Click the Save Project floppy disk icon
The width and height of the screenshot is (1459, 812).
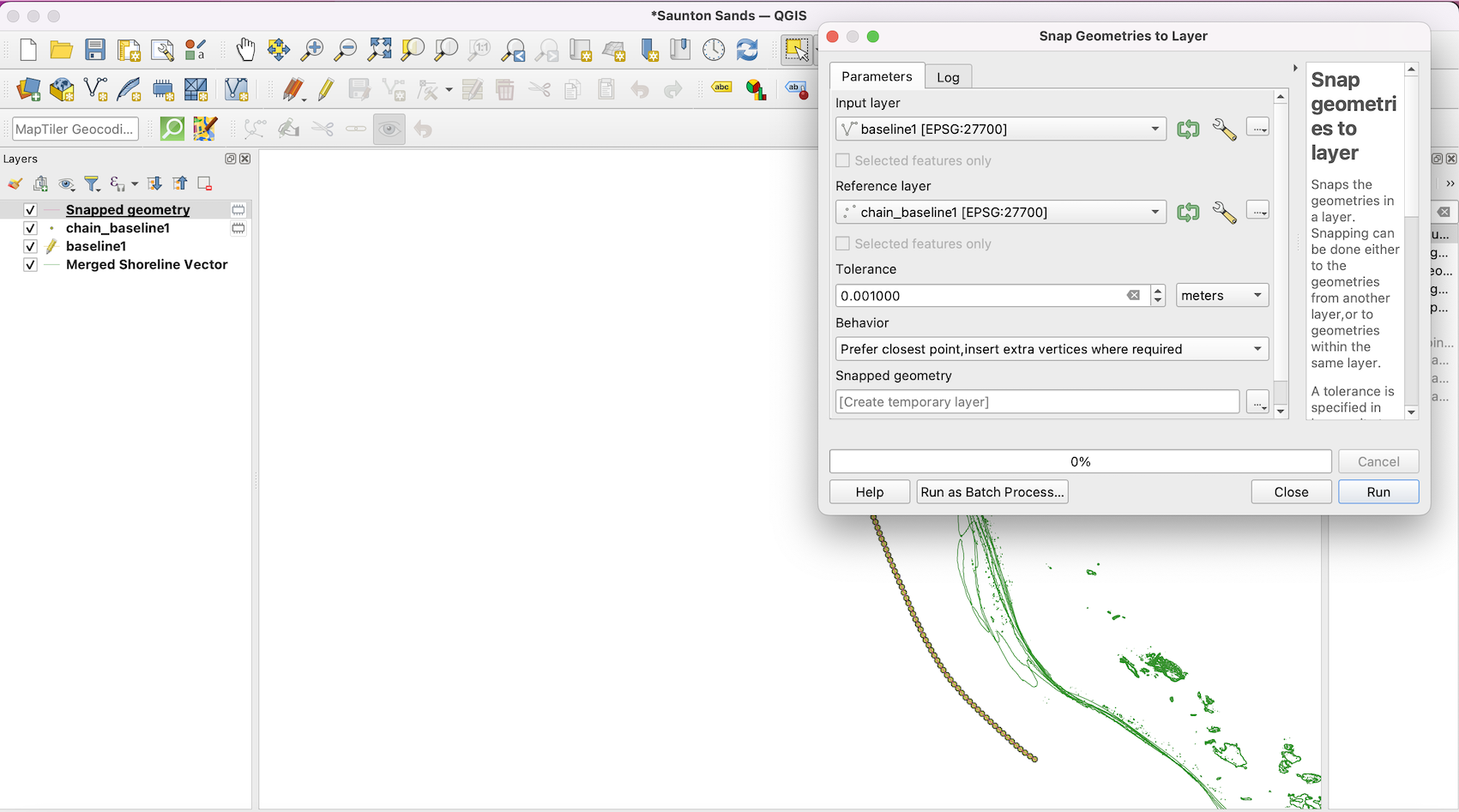(95, 50)
